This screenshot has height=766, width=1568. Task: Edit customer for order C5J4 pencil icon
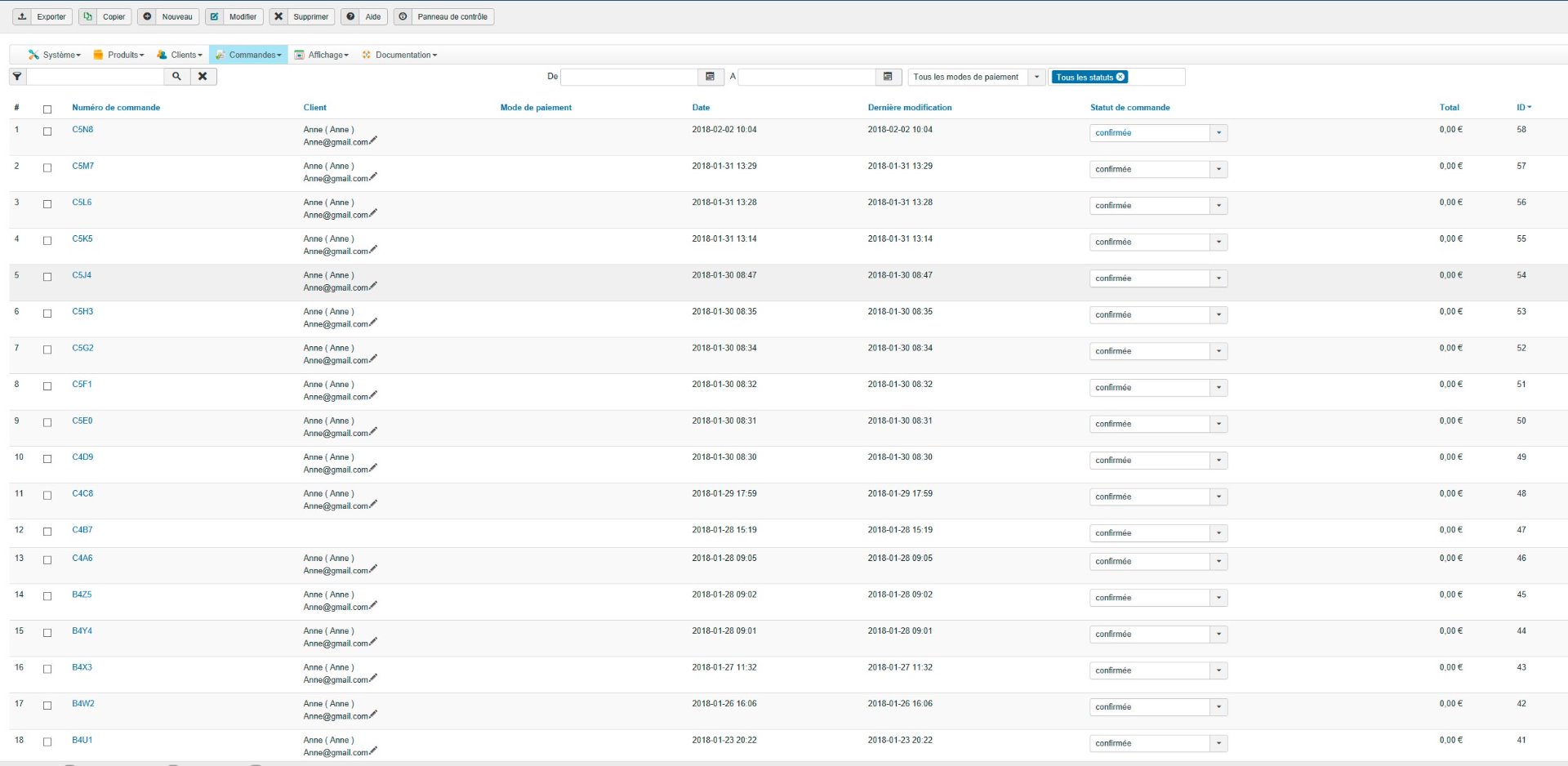pos(373,286)
